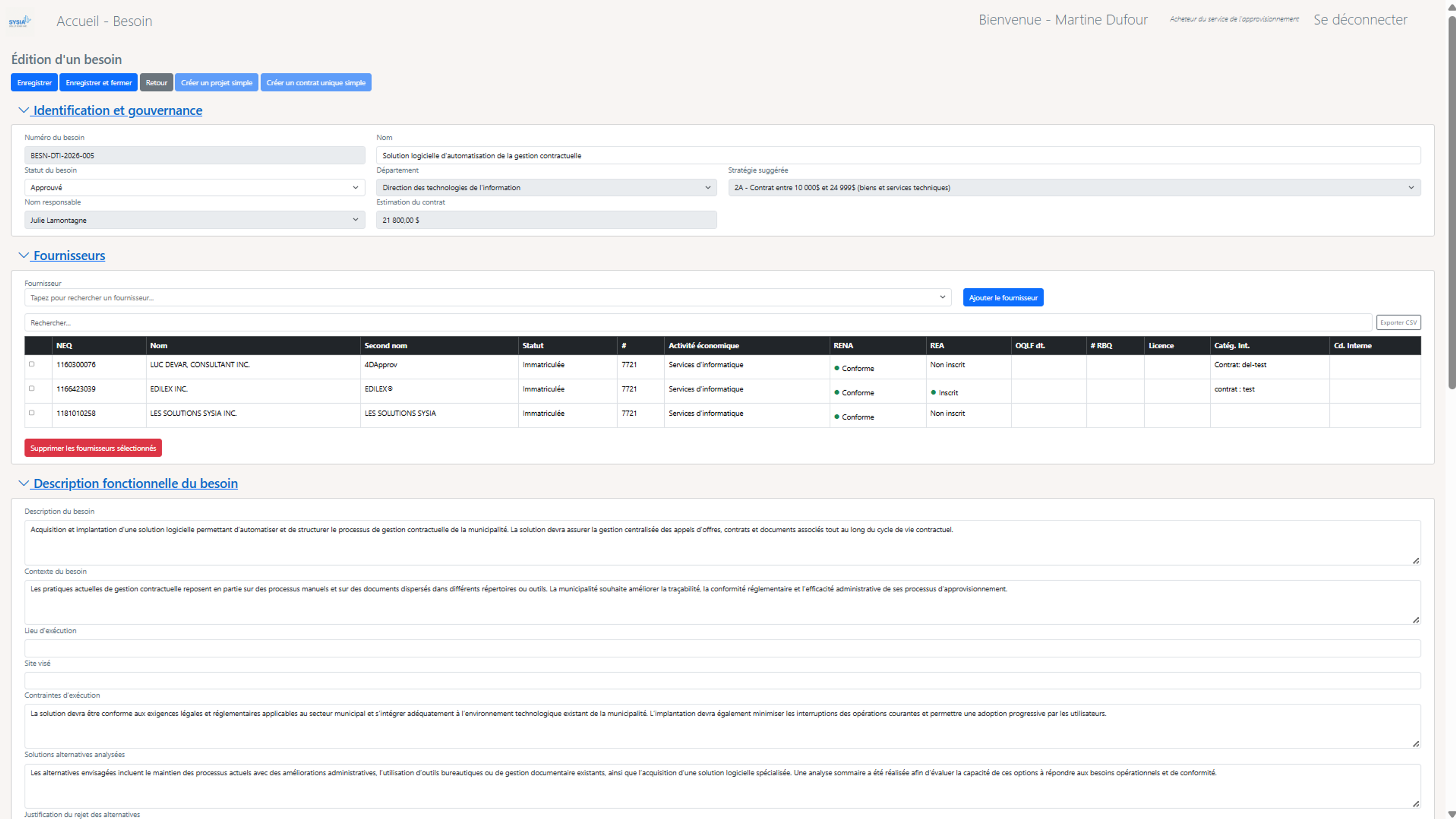Click resize grip of Contraintes d'exécution
This screenshot has height=819, width=1456.
[1415, 744]
